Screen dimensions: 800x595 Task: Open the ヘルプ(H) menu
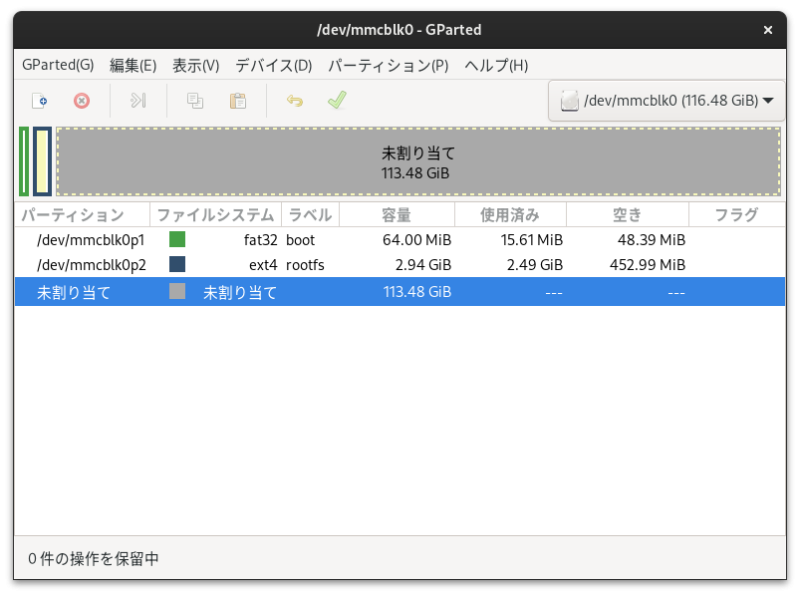click(496, 65)
